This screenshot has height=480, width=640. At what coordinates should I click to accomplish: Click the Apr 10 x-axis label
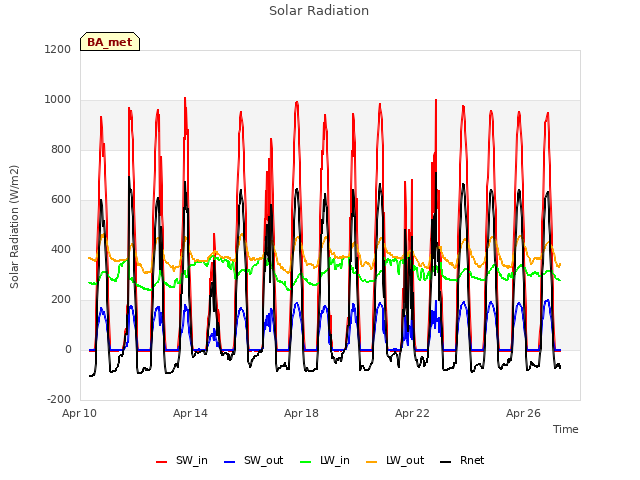79,413
